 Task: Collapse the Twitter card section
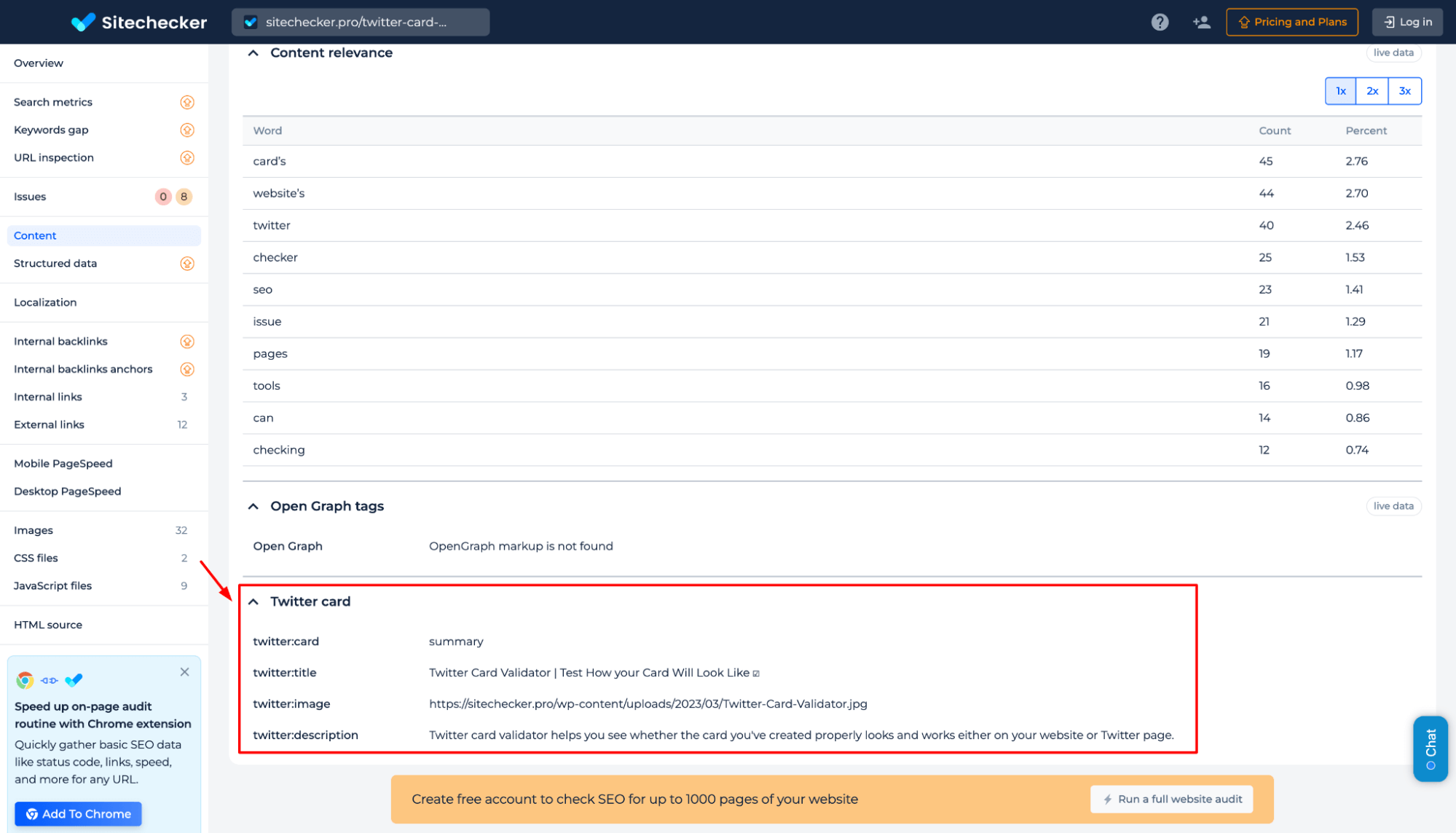click(x=253, y=601)
